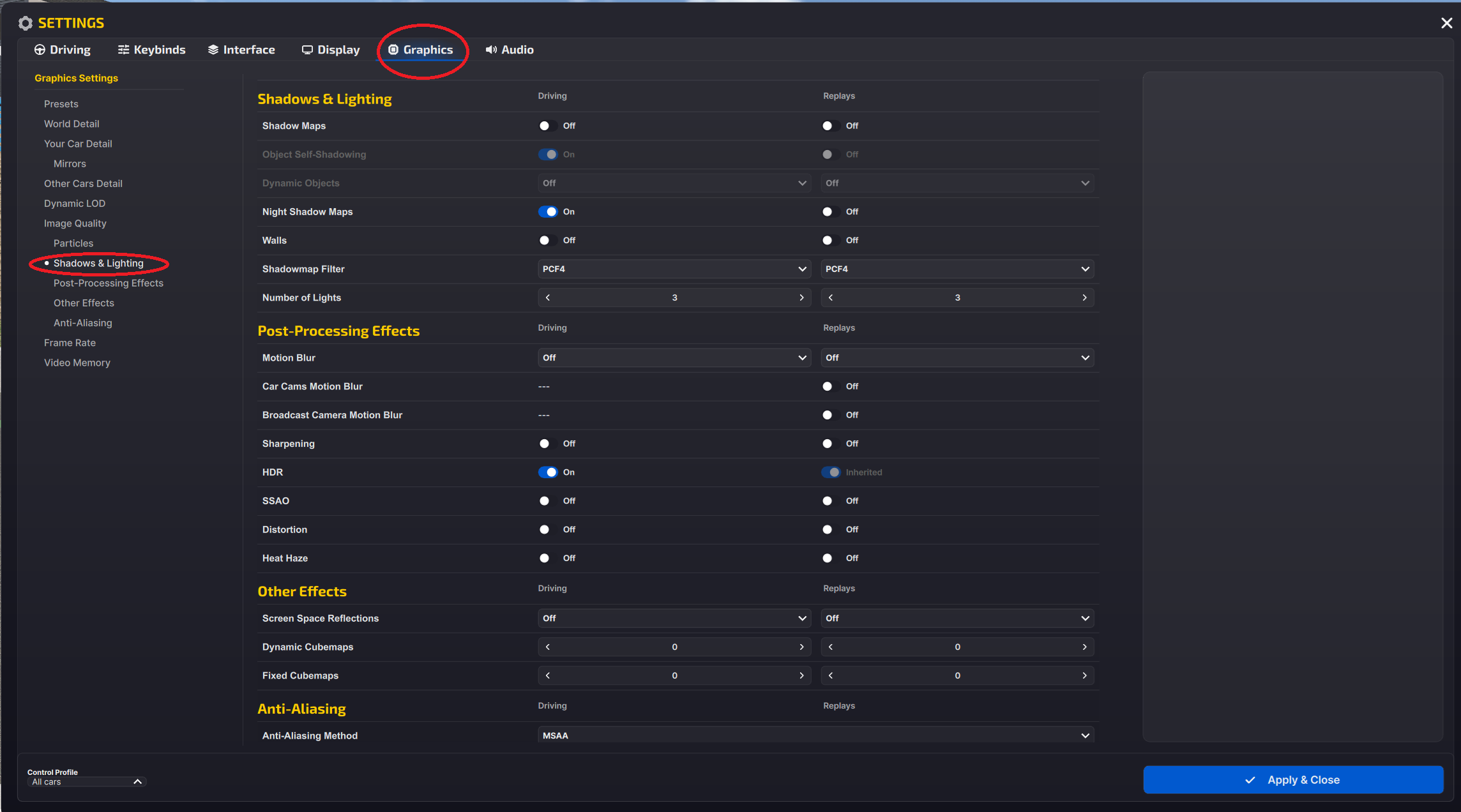Decrease Replays Dynamic Cubemaps with left arrow
This screenshot has height=812, width=1461.
click(x=831, y=647)
